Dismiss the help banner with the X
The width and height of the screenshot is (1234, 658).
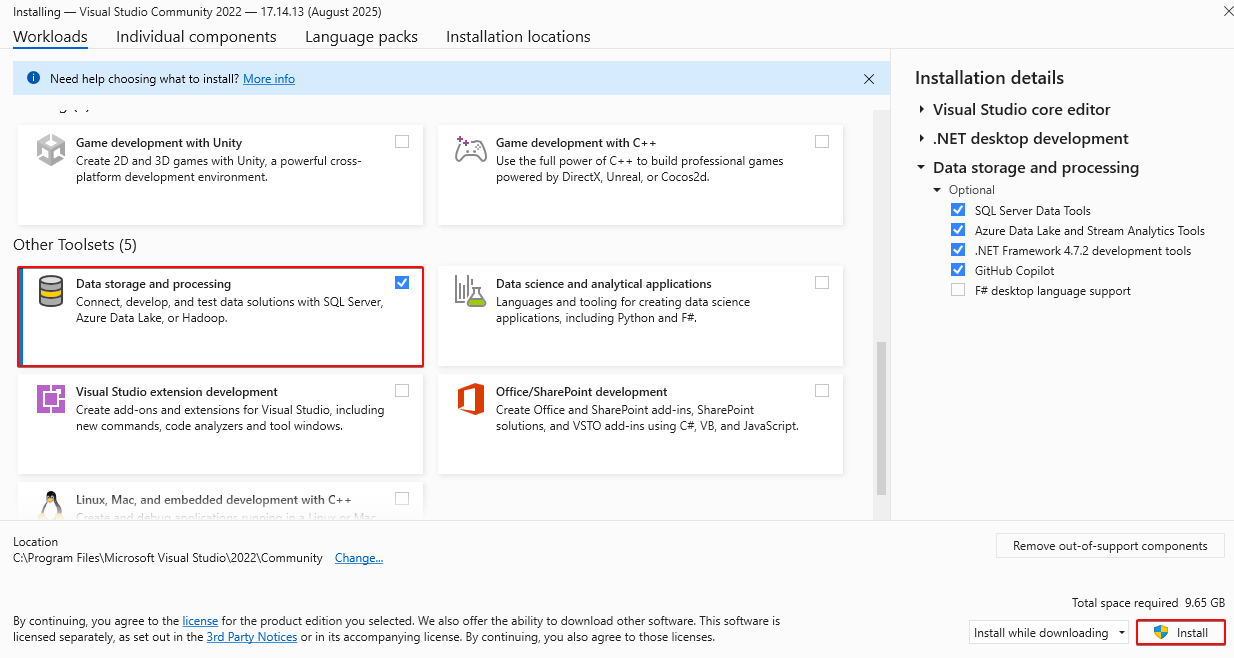869,79
